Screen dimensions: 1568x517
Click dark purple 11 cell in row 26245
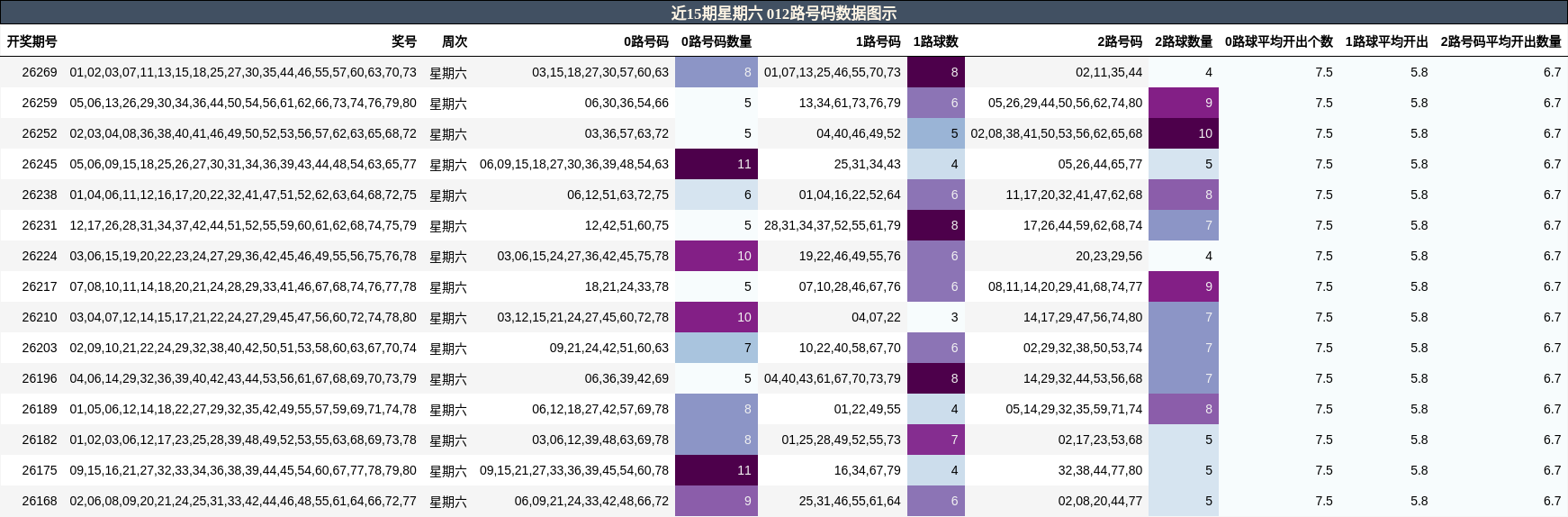click(x=716, y=164)
